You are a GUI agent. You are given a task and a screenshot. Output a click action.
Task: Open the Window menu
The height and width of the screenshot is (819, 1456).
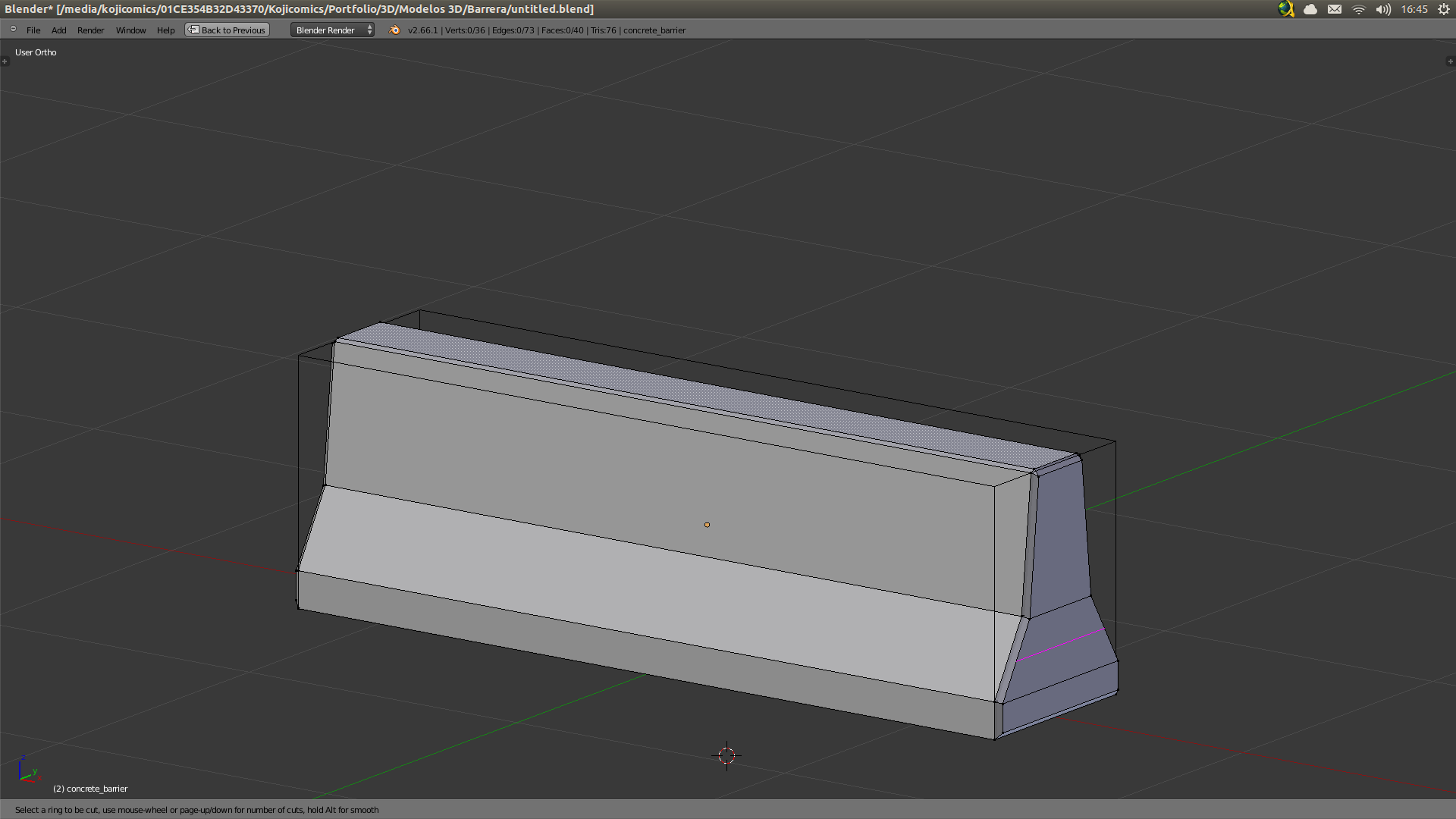point(130,30)
